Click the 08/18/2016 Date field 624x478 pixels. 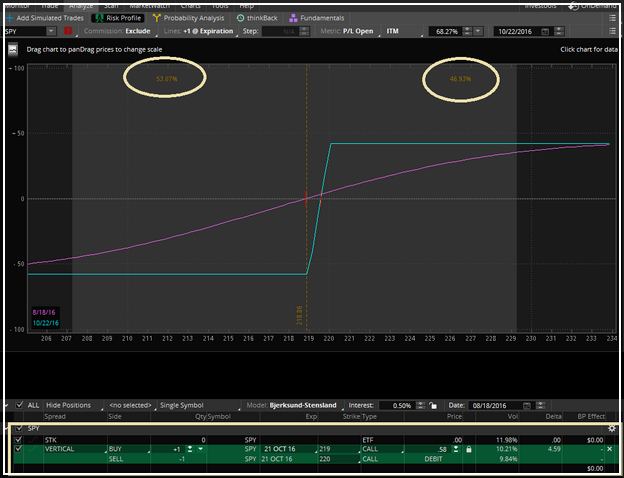[495, 406]
